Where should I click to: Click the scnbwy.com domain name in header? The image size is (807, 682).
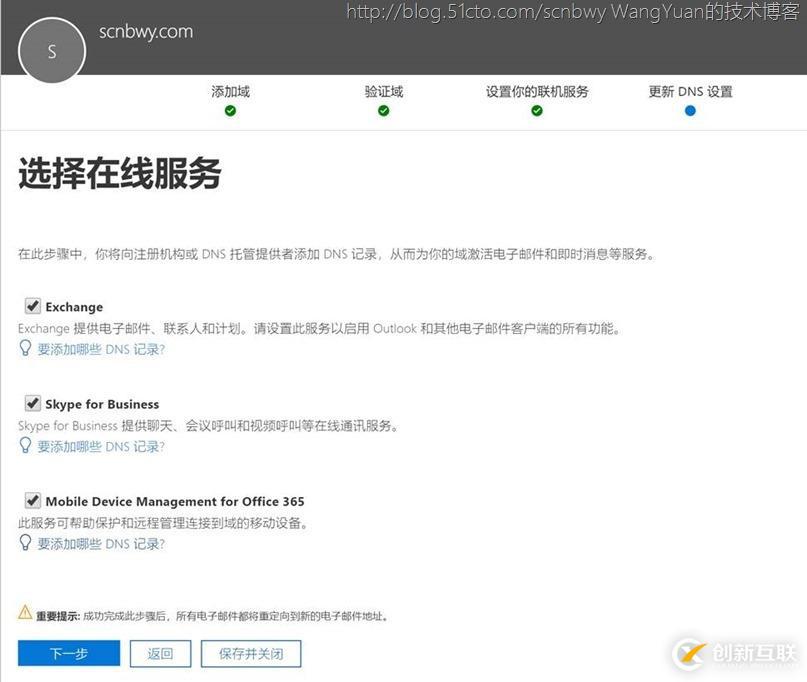pyautogui.click(x=146, y=31)
